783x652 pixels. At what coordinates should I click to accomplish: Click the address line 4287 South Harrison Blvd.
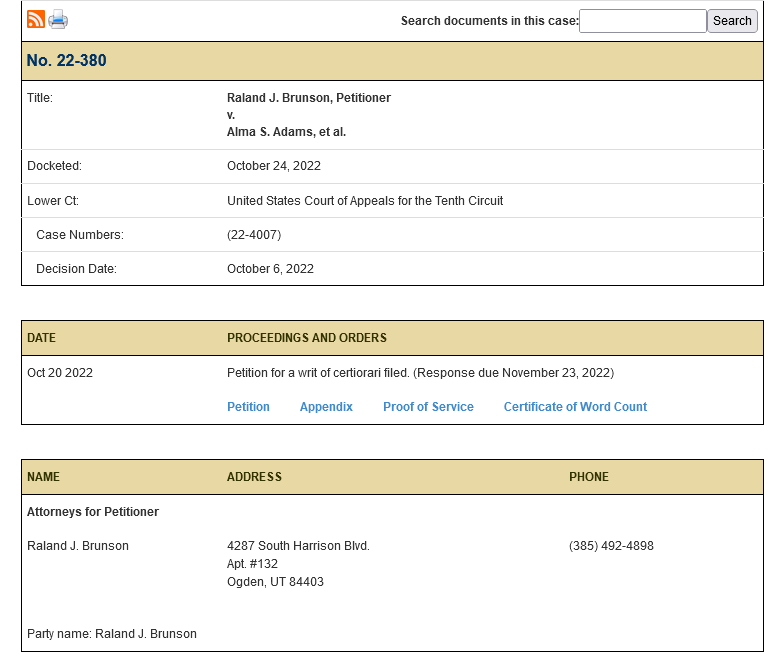[x=298, y=546]
